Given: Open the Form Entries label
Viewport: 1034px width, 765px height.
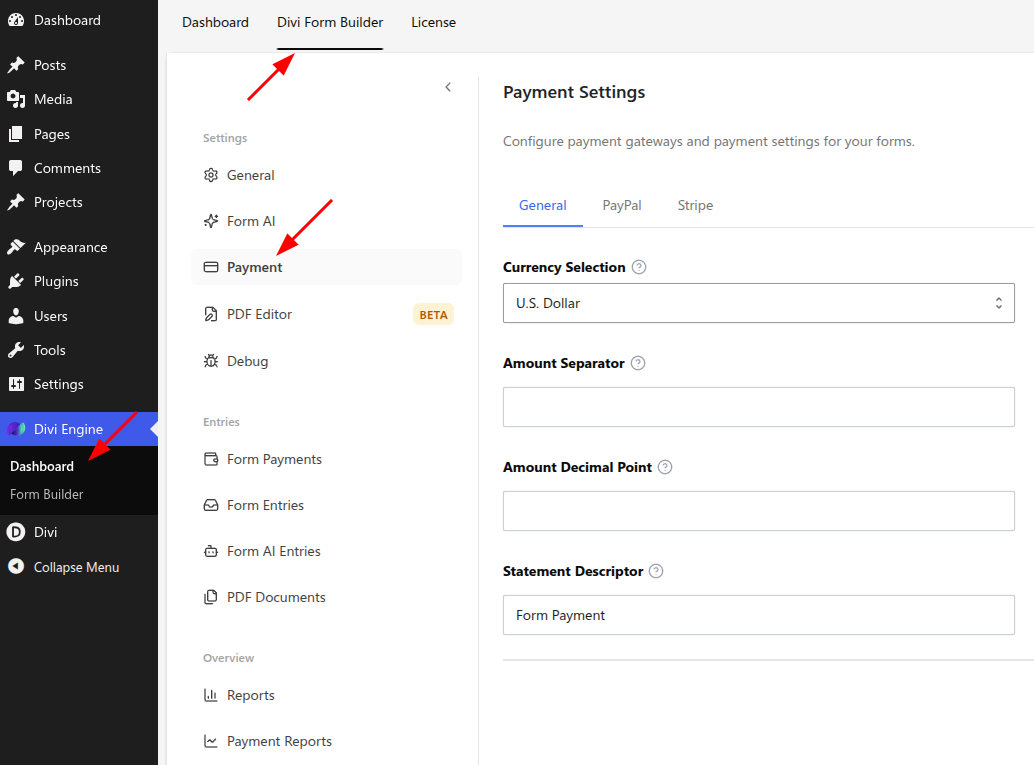Looking at the screenshot, I should (265, 505).
